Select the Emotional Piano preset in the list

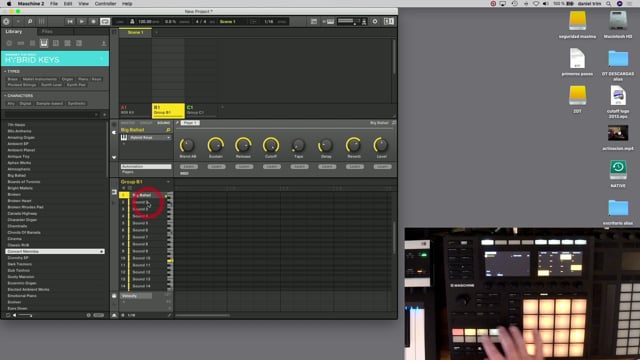pos(22,296)
